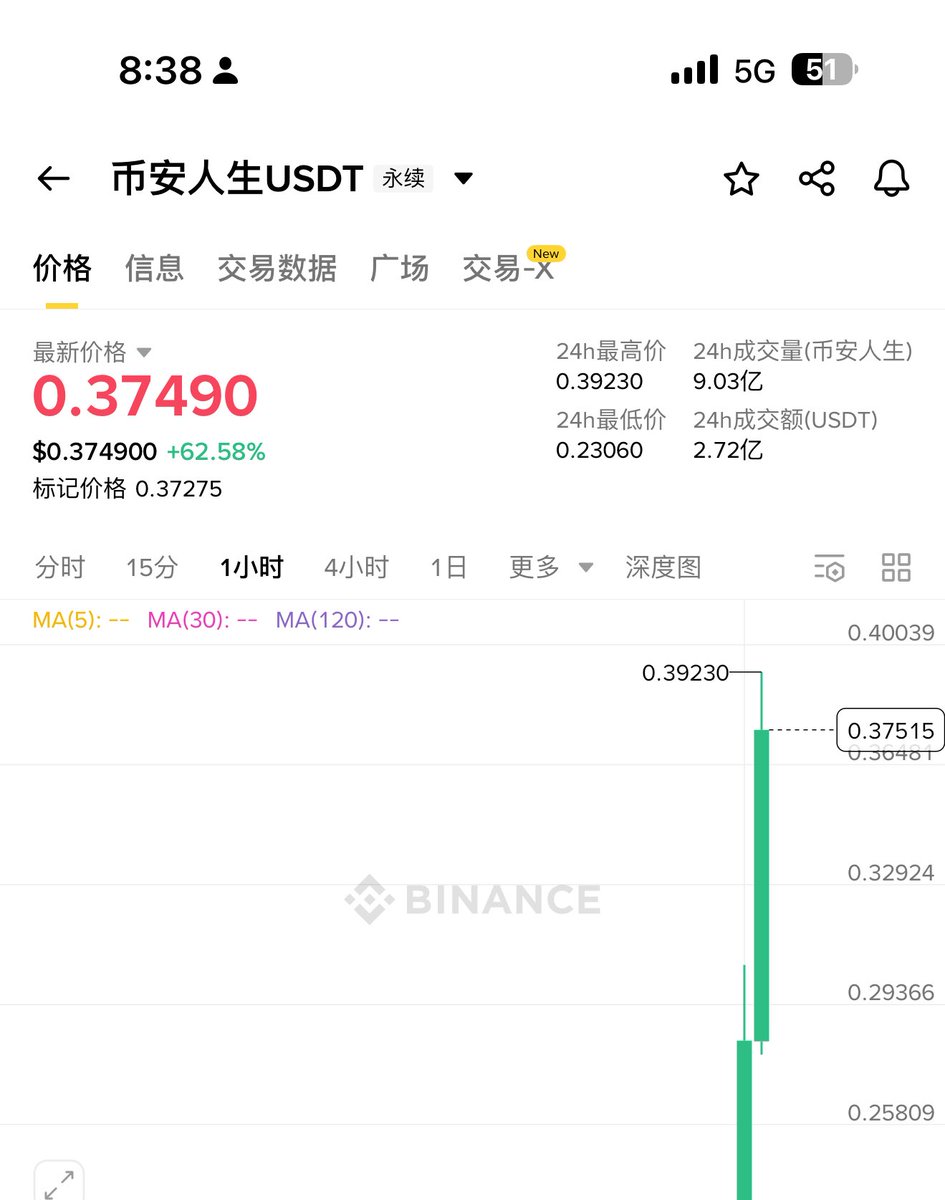Add pair to favorites with star icon
Screen dimensions: 945x1200
point(741,180)
